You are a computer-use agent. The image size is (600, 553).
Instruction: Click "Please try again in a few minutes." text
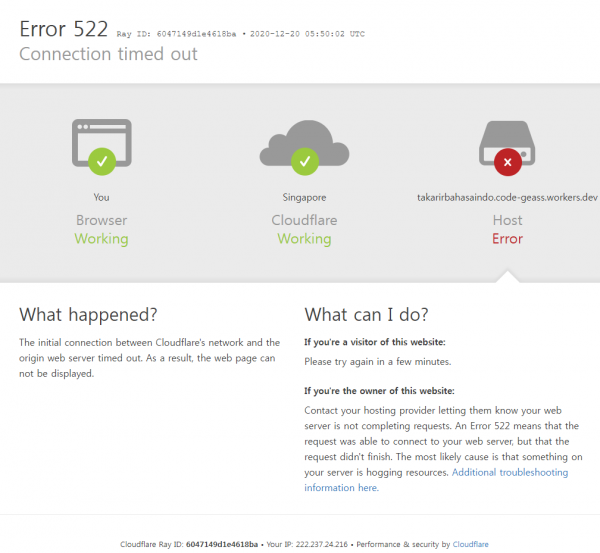(378, 362)
